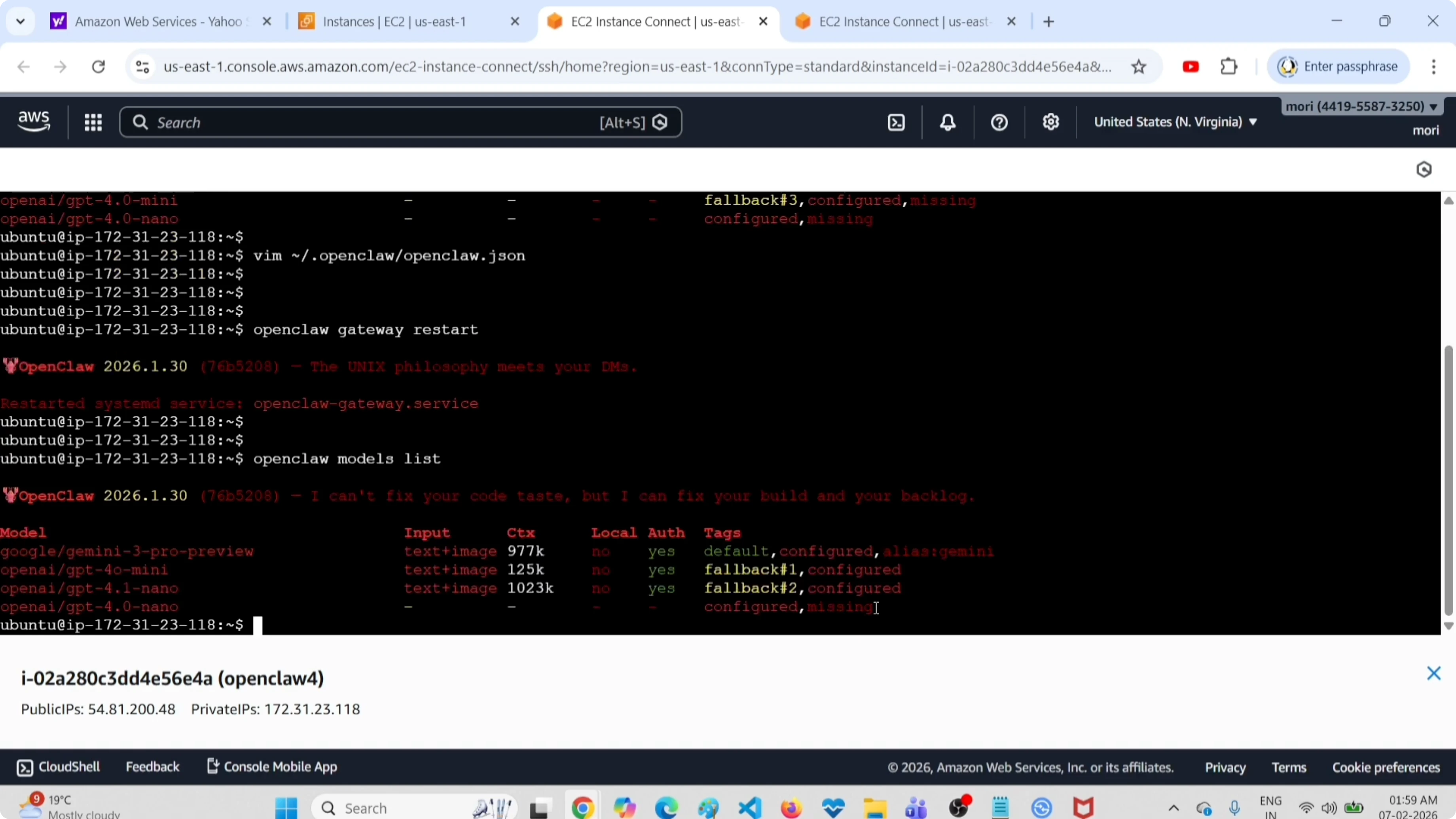Bookmark this page with star icon
The image size is (1456, 819).
click(1139, 67)
